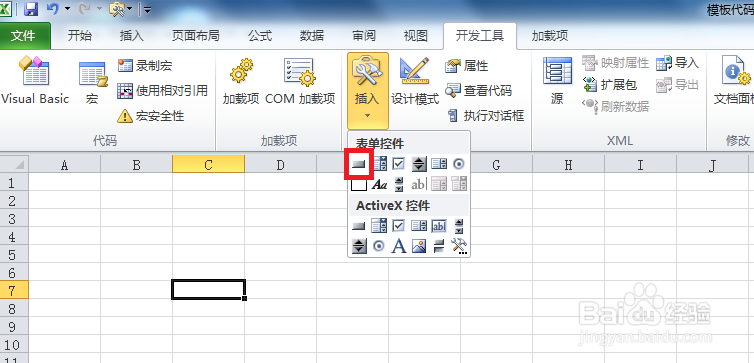Insert an ActiveX Text Box
The height and width of the screenshot is (363, 754).
439,225
